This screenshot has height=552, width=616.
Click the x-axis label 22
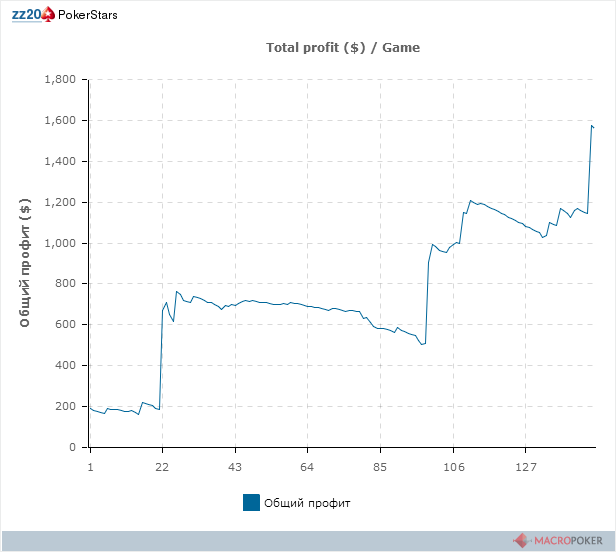click(x=162, y=467)
